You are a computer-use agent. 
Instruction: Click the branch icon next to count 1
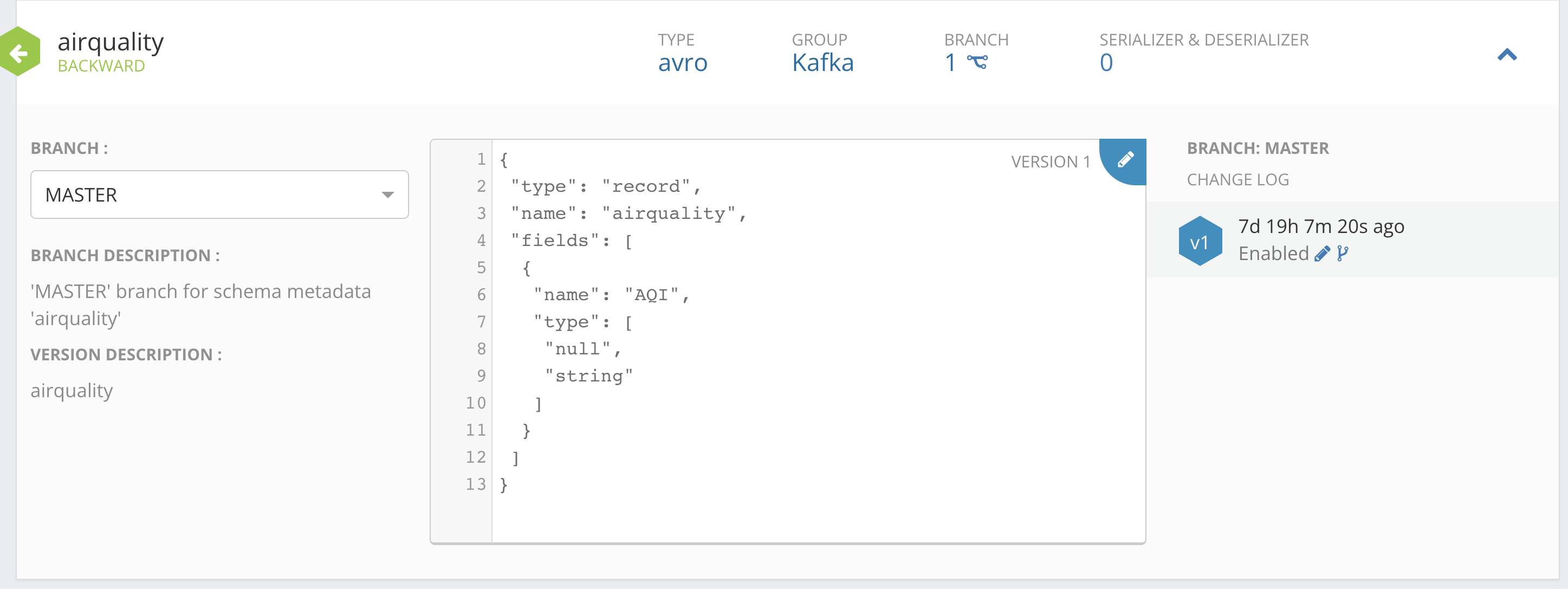pos(977,62)
